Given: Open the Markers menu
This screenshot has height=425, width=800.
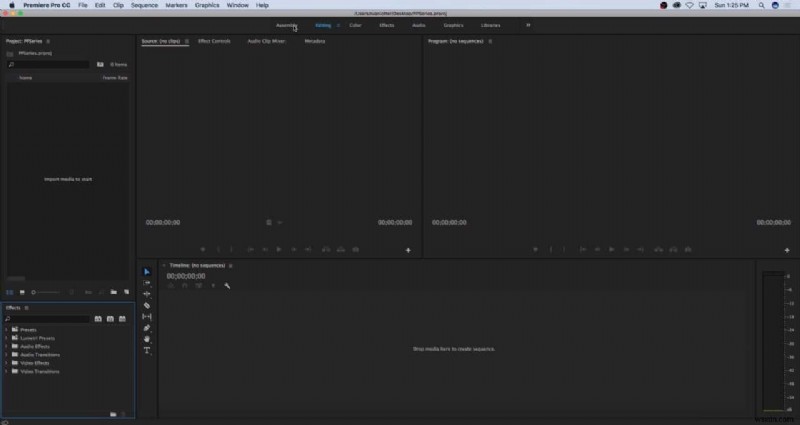Looking at the screenshot, I should [176, 5].
